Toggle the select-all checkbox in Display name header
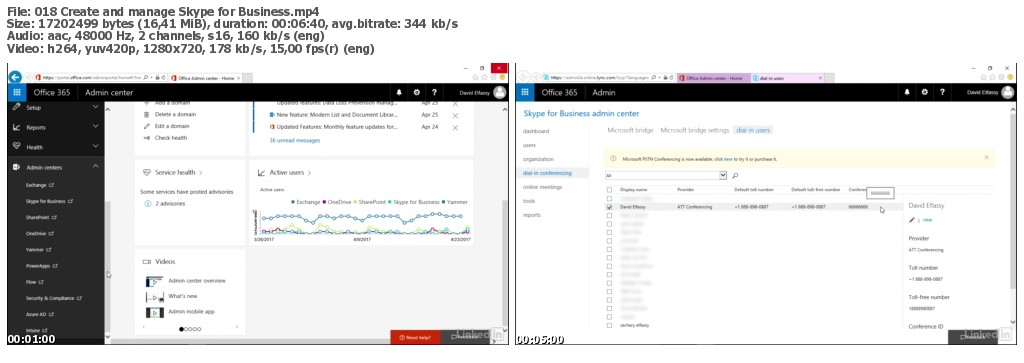Image resolution: width=1024 pixels, height=363 pixels. 609,189
